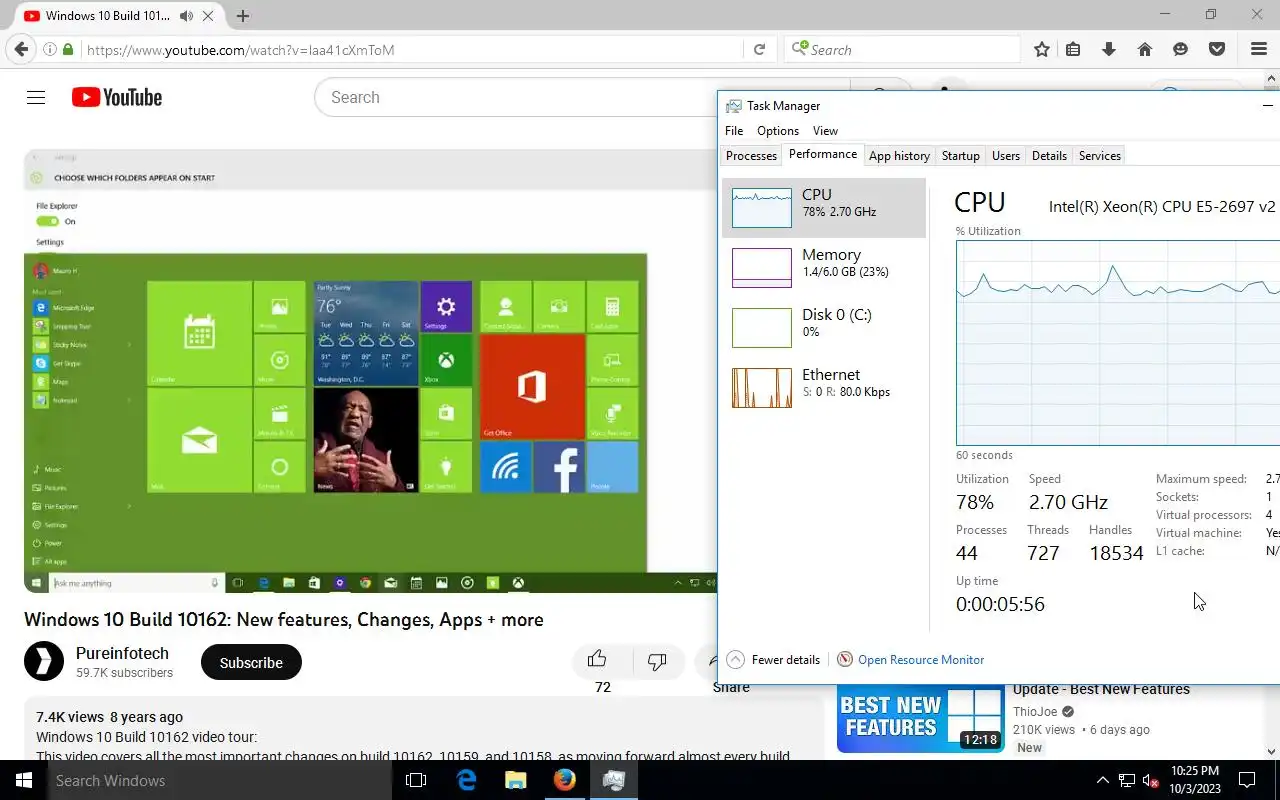Go to Firefox home page icon

(1145, 49)
